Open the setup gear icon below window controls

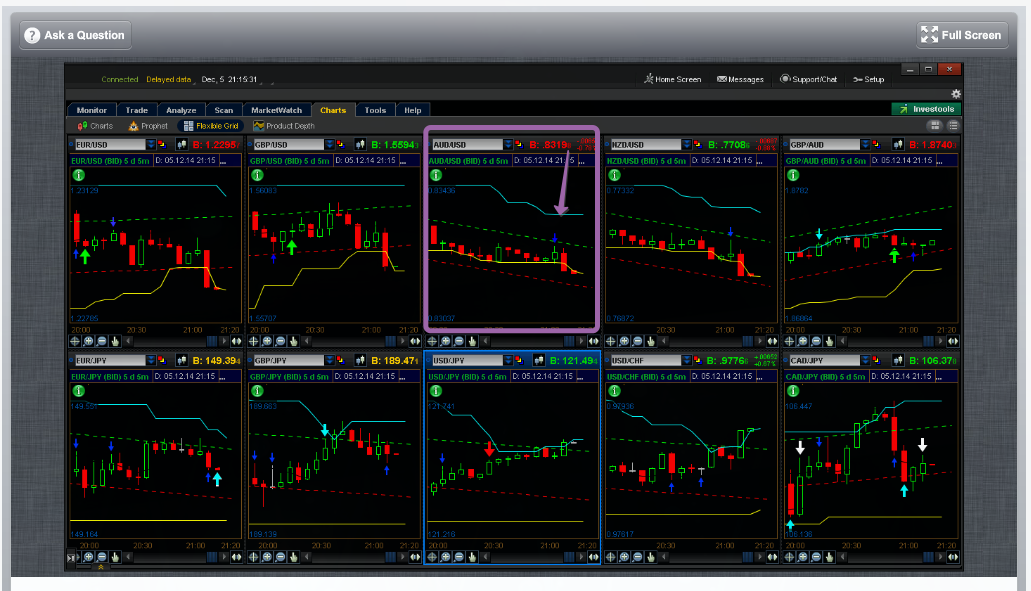(955, 94)
